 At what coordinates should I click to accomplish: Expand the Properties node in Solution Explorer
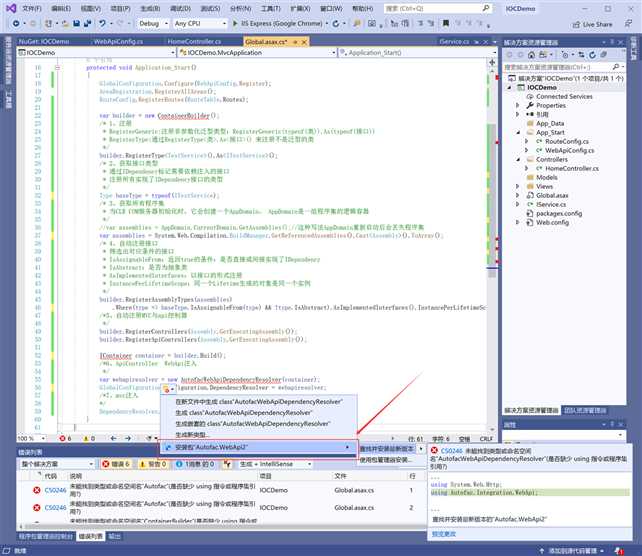point(518,105)
